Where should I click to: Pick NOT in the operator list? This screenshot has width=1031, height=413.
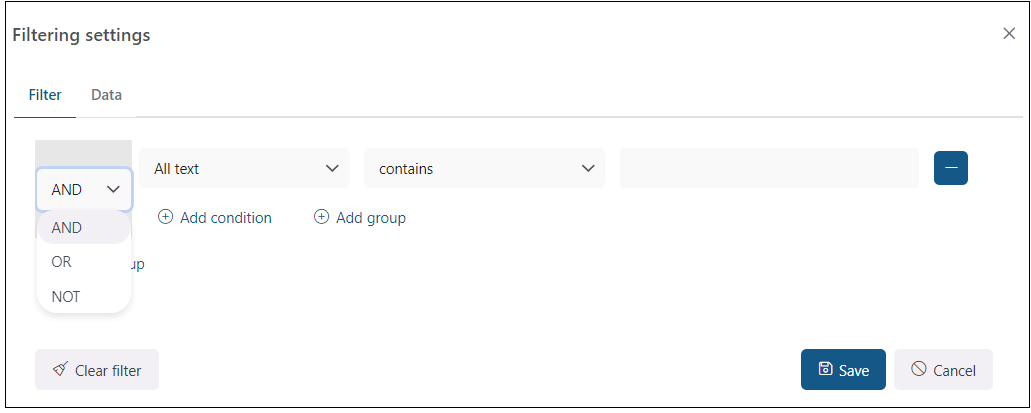point(66,297)
